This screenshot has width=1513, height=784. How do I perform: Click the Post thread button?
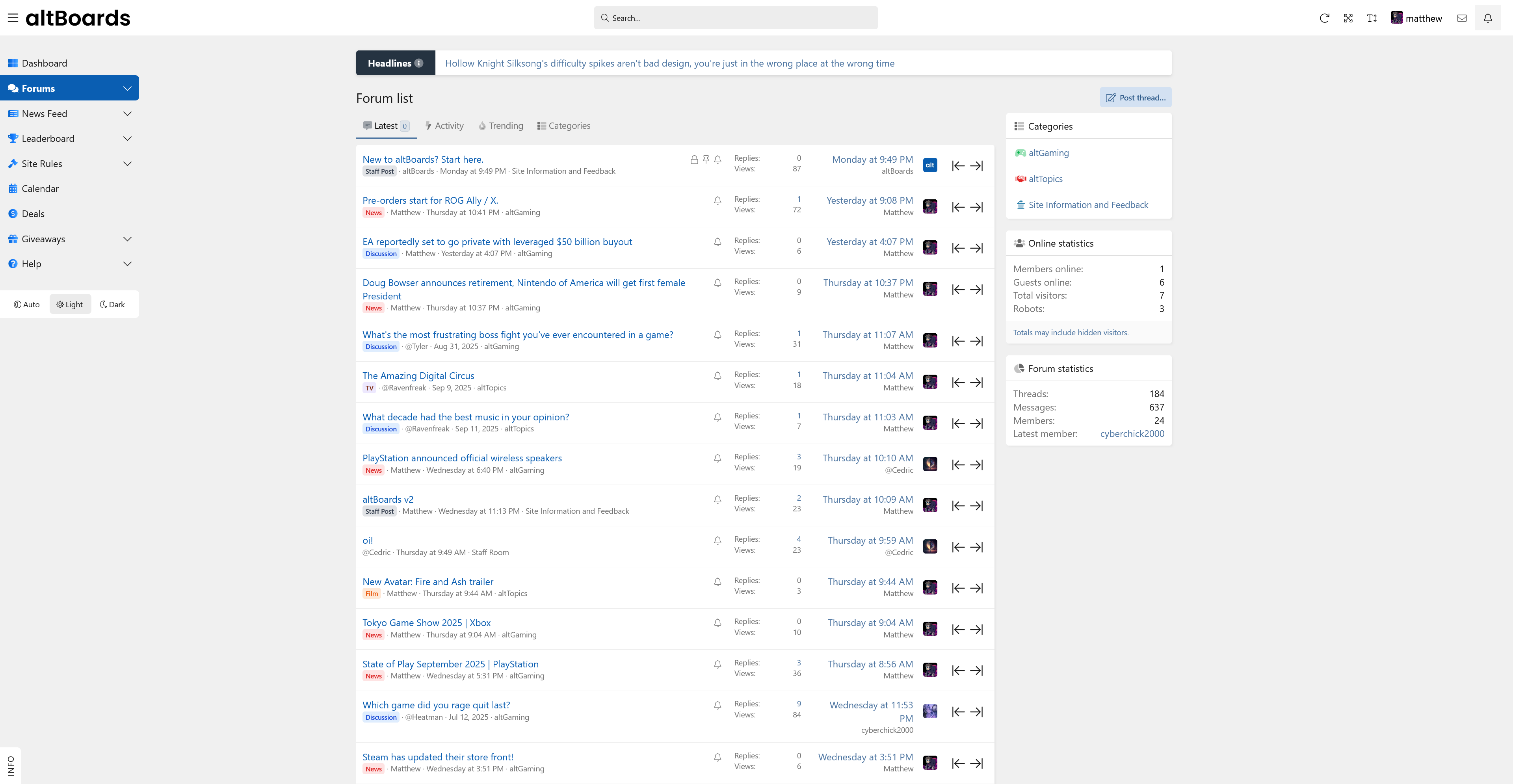(1135, 97)
